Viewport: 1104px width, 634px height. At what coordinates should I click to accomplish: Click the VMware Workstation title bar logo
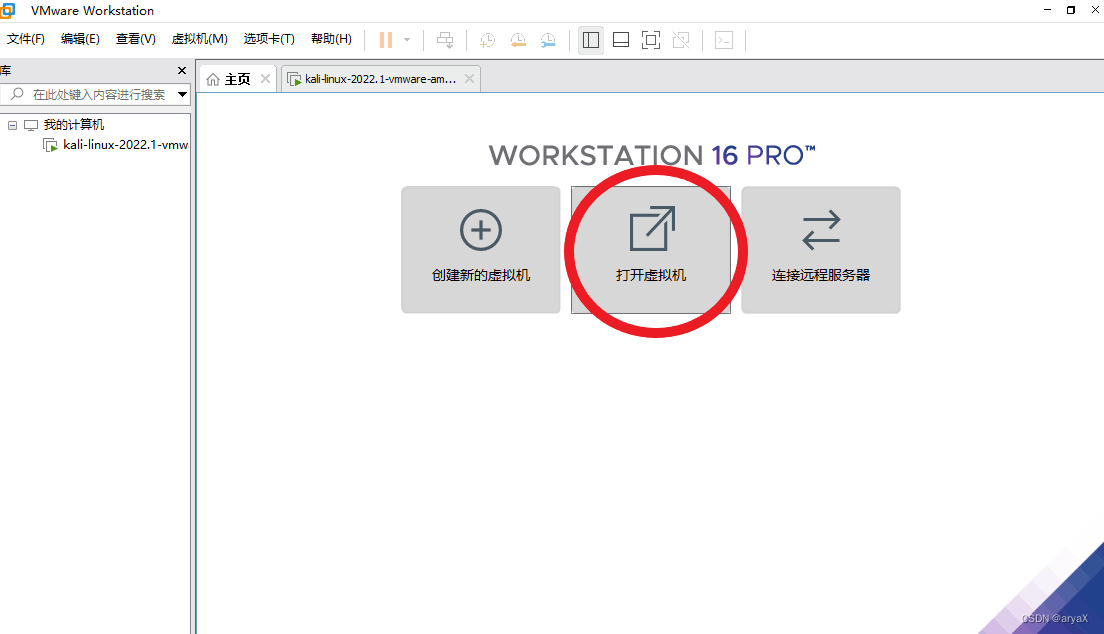pyautogui.click(x=7, y=11)
